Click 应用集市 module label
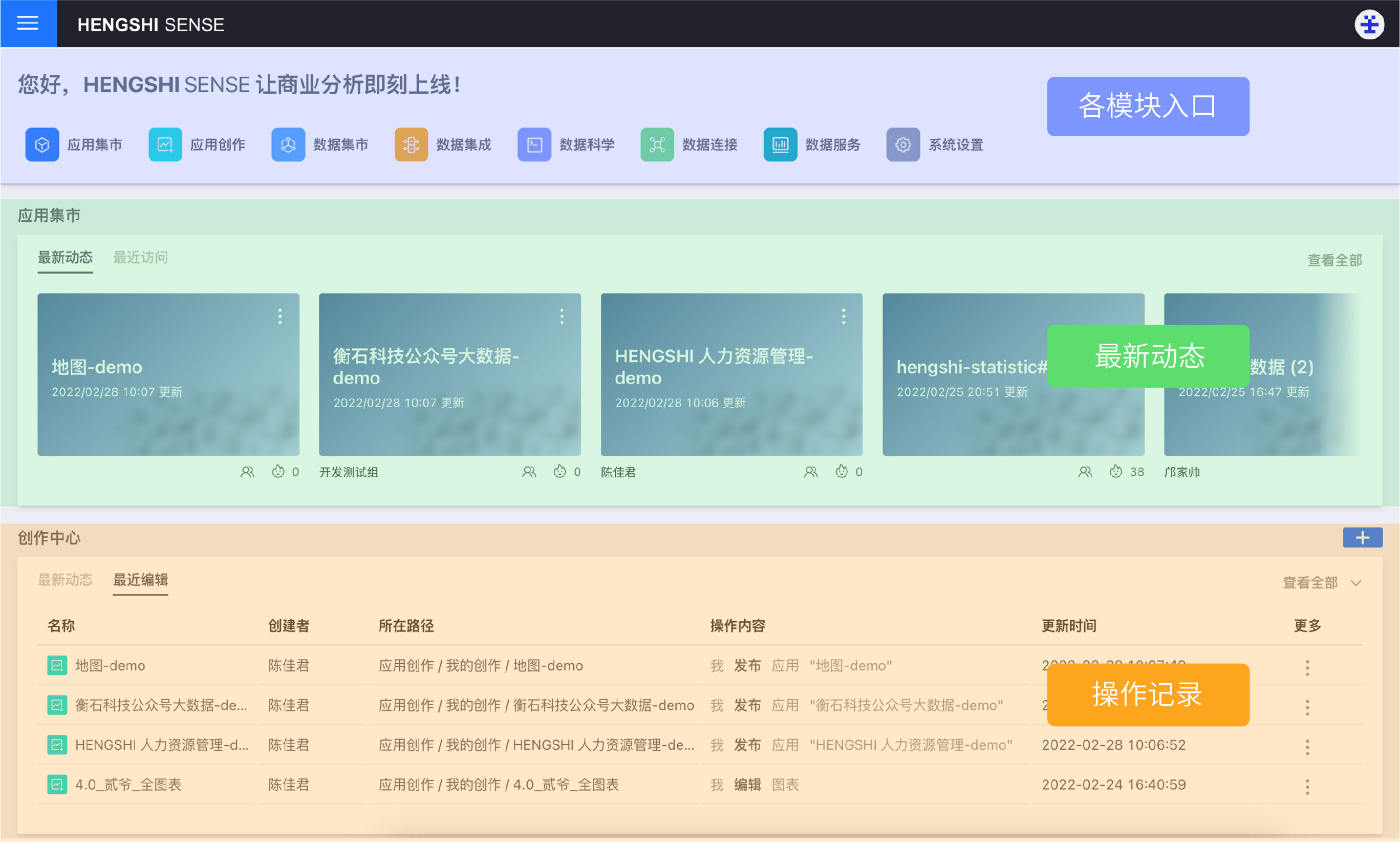This screenshot has height=842, width=1400. click(95, 144)
